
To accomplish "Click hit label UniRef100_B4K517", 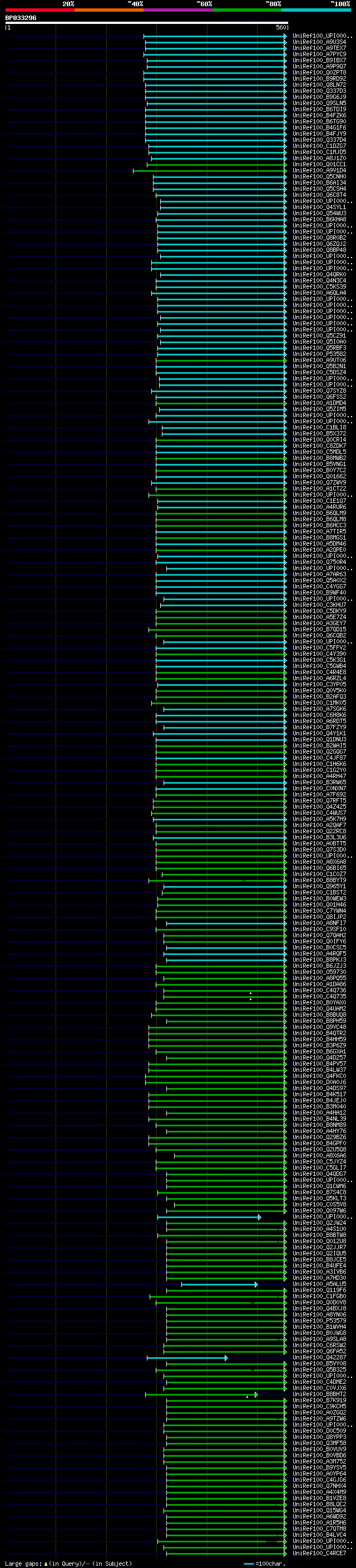I will pyautogui.click(x=319, y=1095).
